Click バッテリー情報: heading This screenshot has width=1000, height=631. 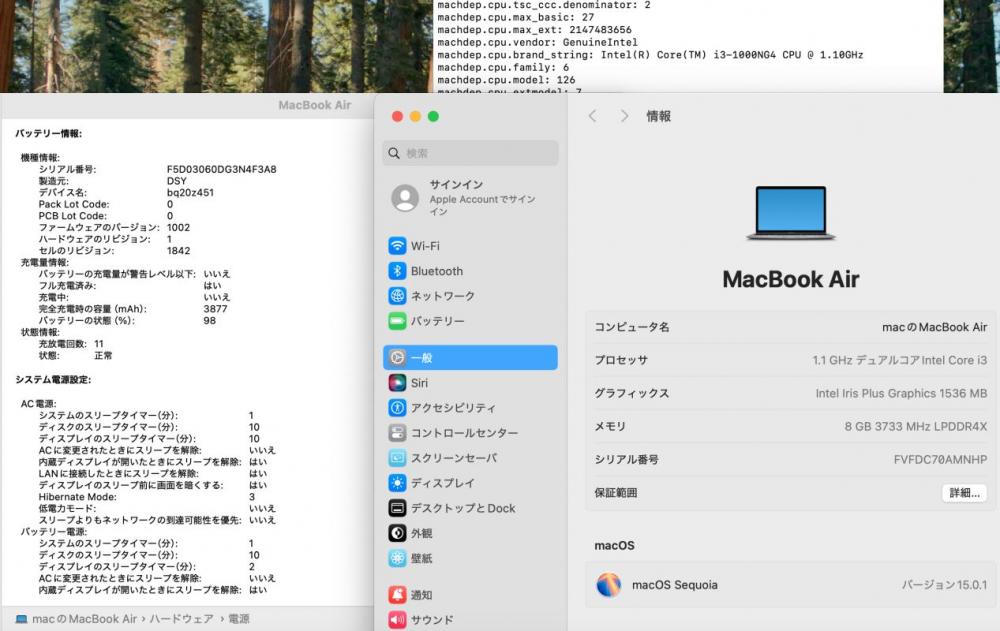coord(48,133)
